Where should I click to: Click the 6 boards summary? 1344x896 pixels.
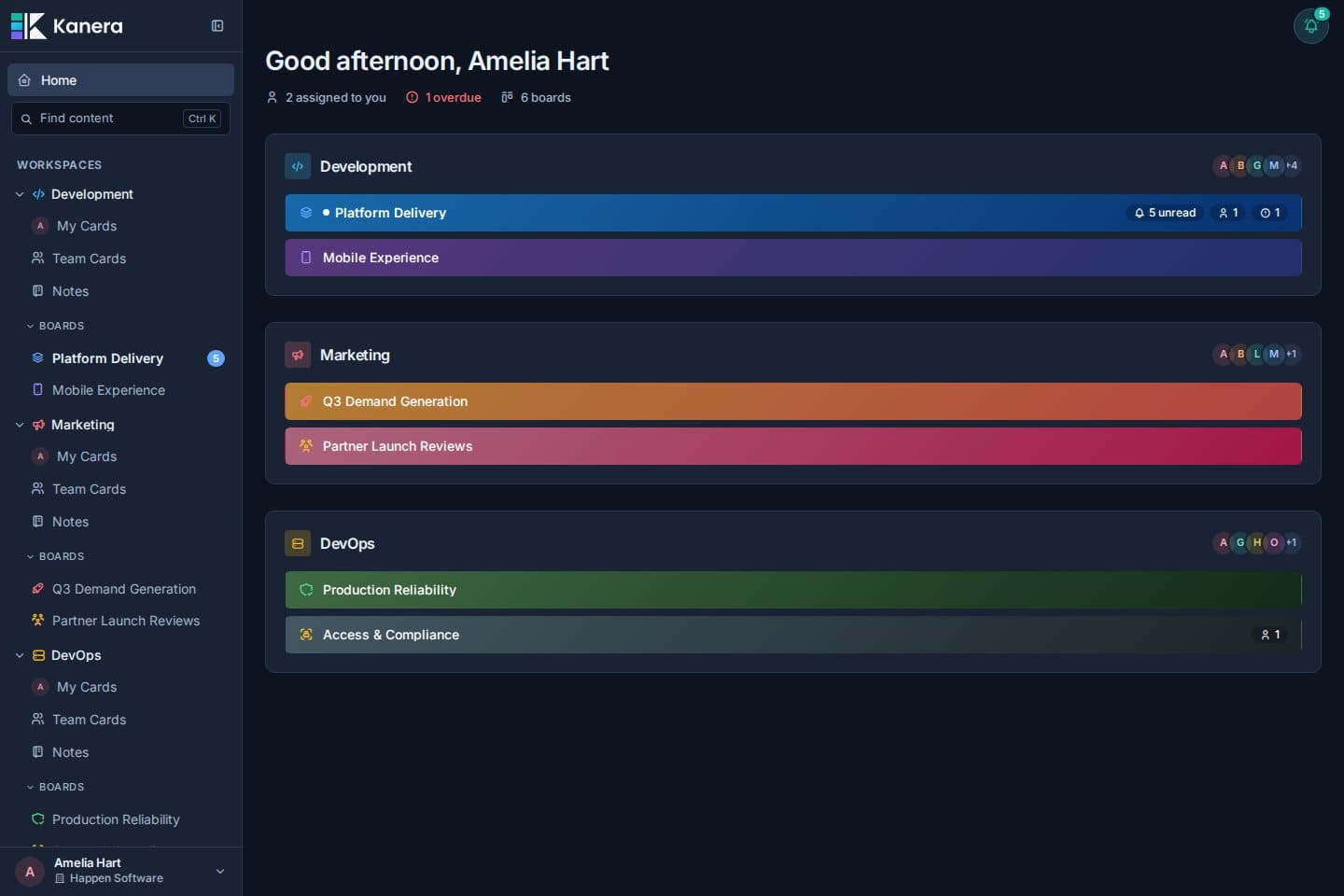536,97
